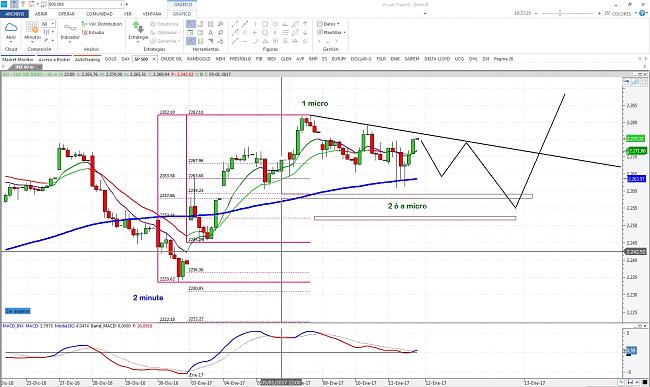Open the symbol search combo box
Screen dimensions: 650x387
86,5
